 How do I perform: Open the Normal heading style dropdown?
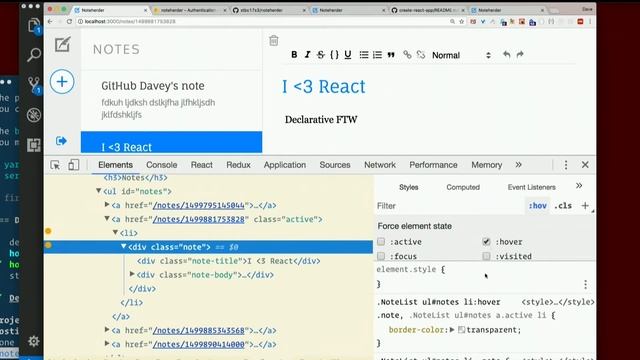pos(461,55)
